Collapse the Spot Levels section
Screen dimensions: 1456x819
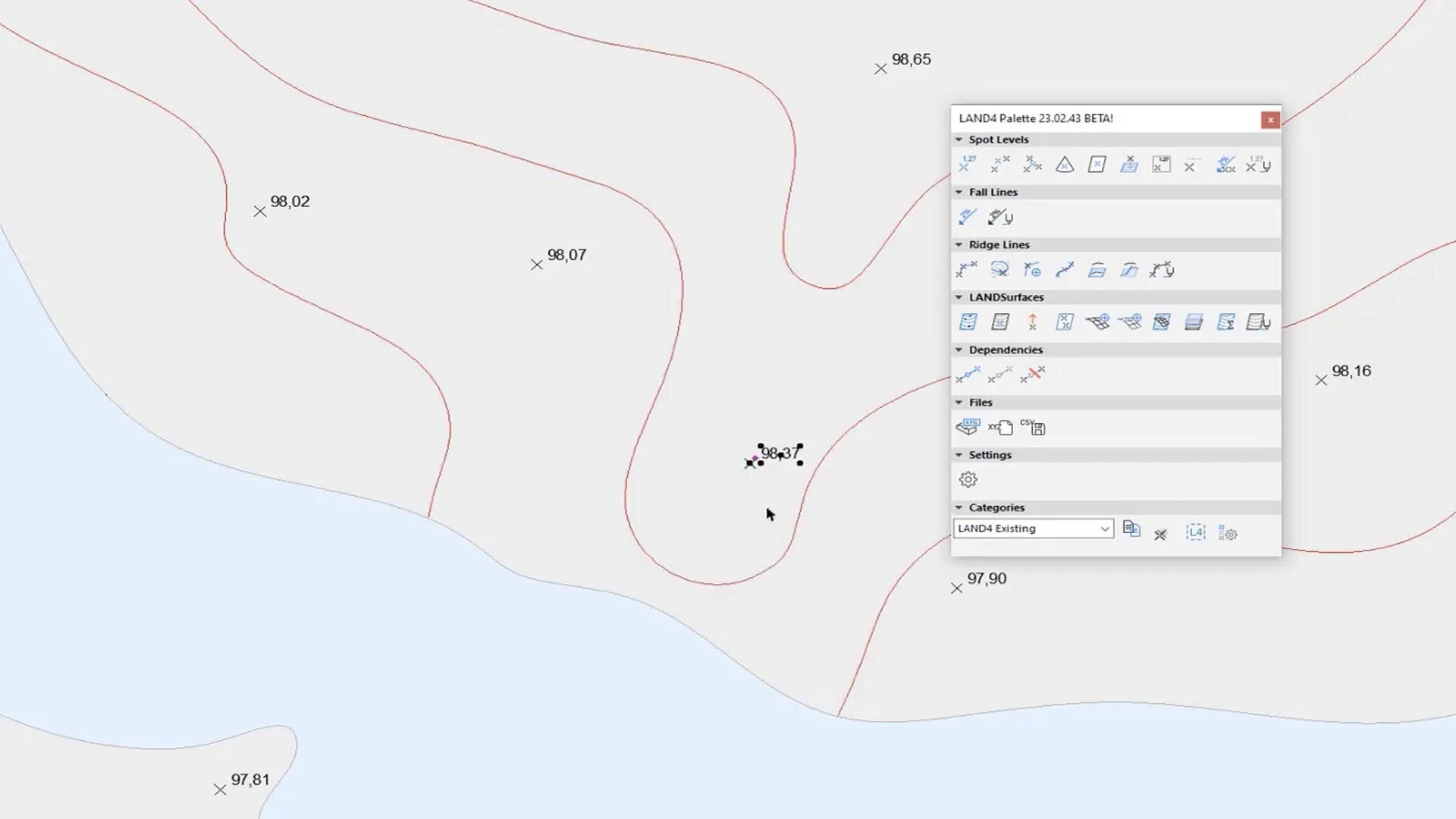tap(959, 140)
